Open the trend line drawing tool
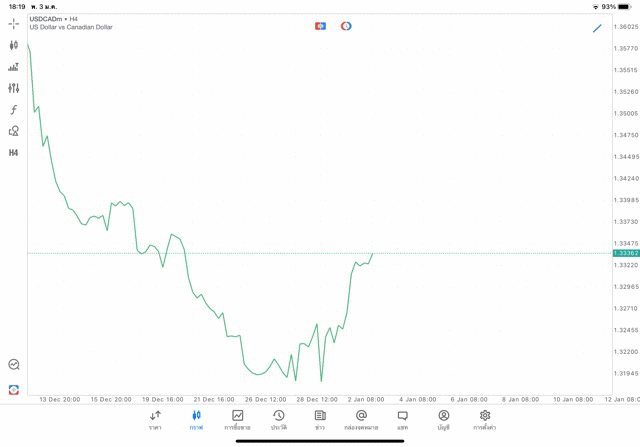This screenshot has width=640, height=447. pos(597,28)
